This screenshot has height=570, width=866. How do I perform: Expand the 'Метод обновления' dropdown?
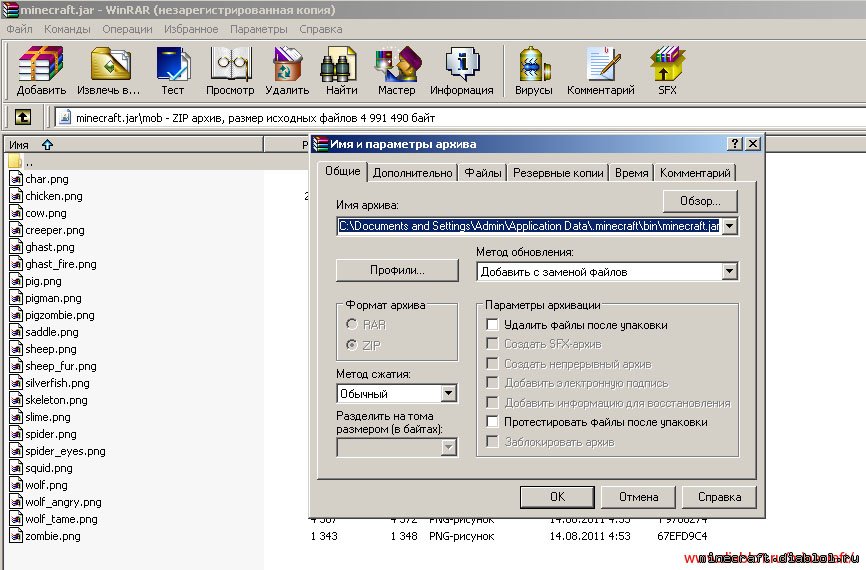click(x=729, y=271)
